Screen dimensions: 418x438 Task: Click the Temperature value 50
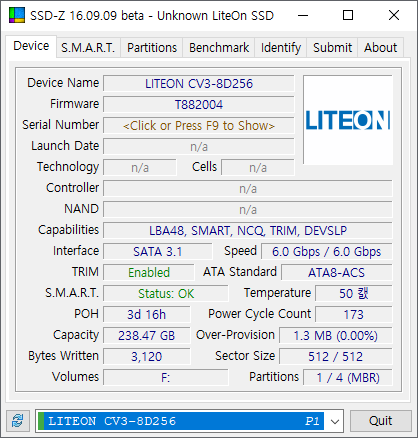pos(354,294)
